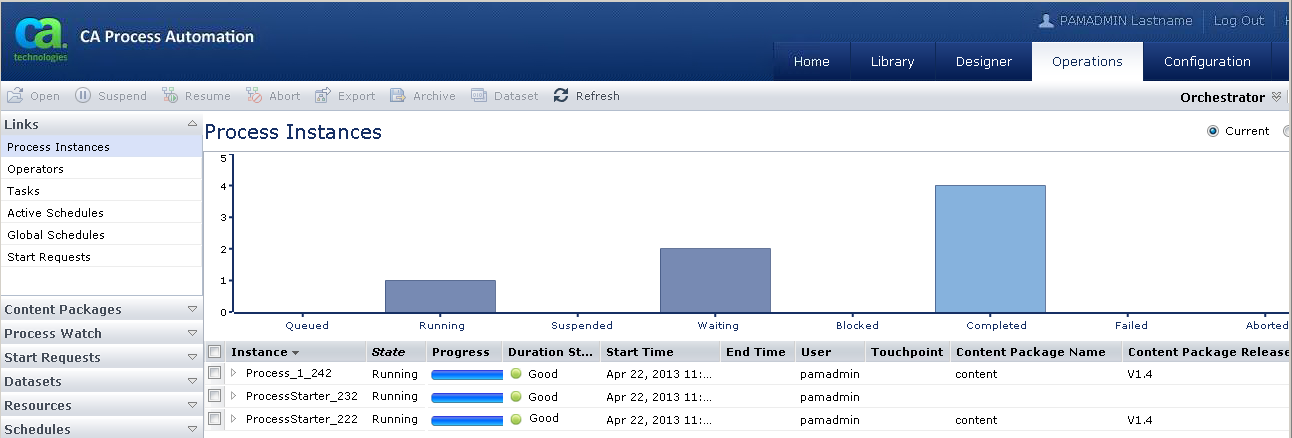Click the Running bar in chart

(441, 296)
